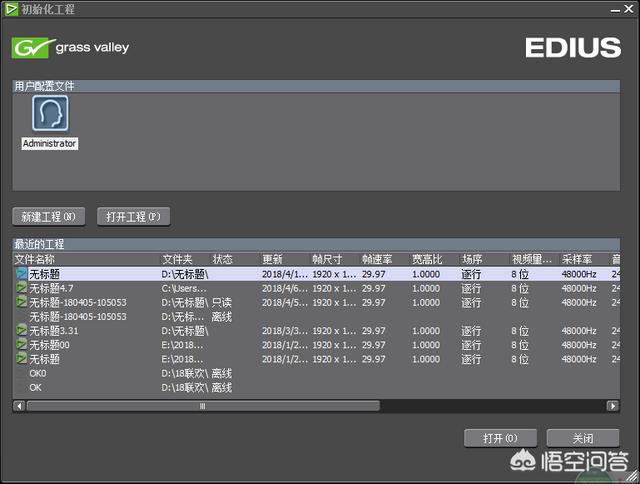
Task: Click the 只读 status cell
Action: click(x=222, y=302)
